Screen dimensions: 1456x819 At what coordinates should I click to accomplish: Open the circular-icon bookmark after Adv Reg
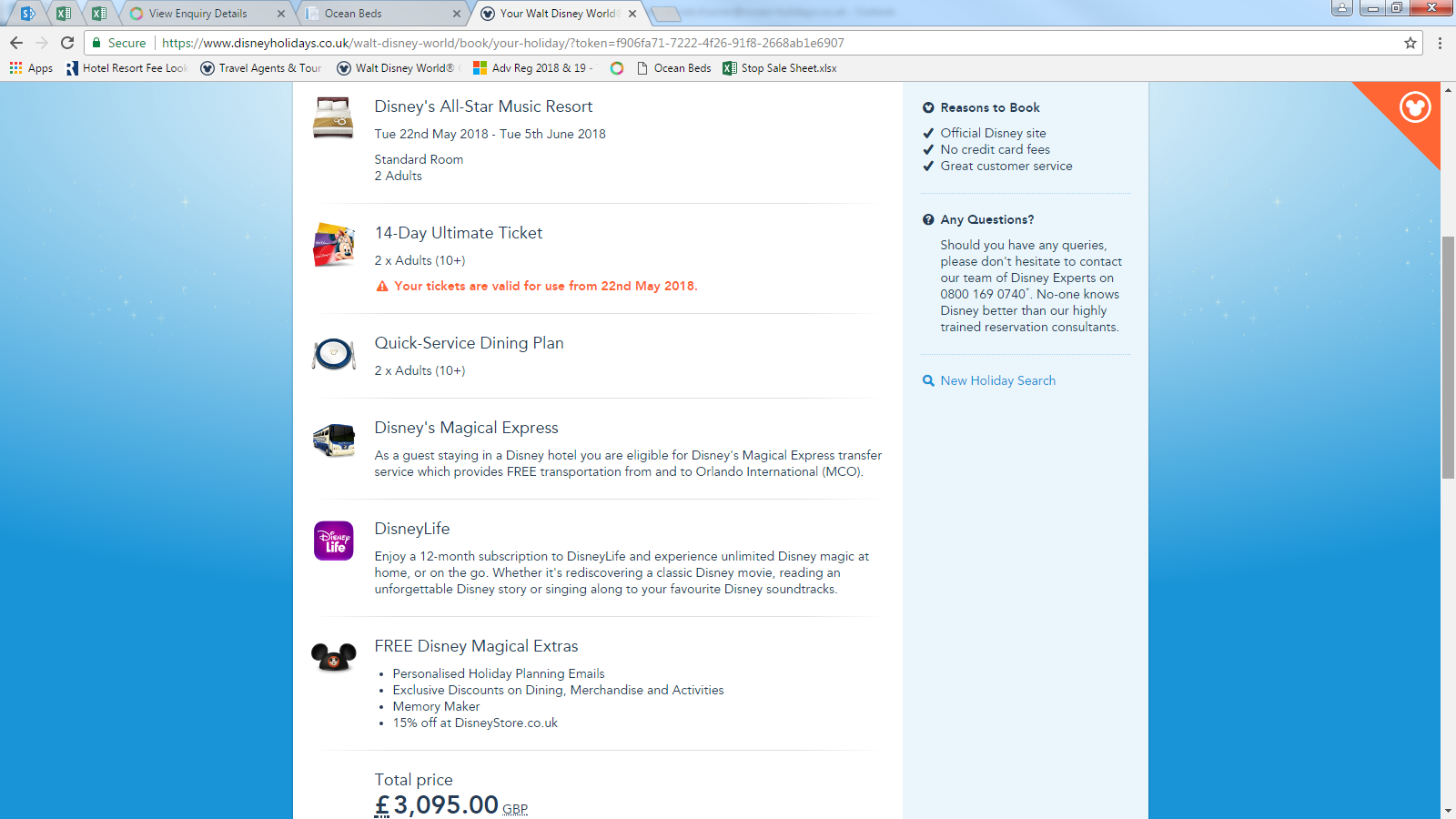[617, 68]
